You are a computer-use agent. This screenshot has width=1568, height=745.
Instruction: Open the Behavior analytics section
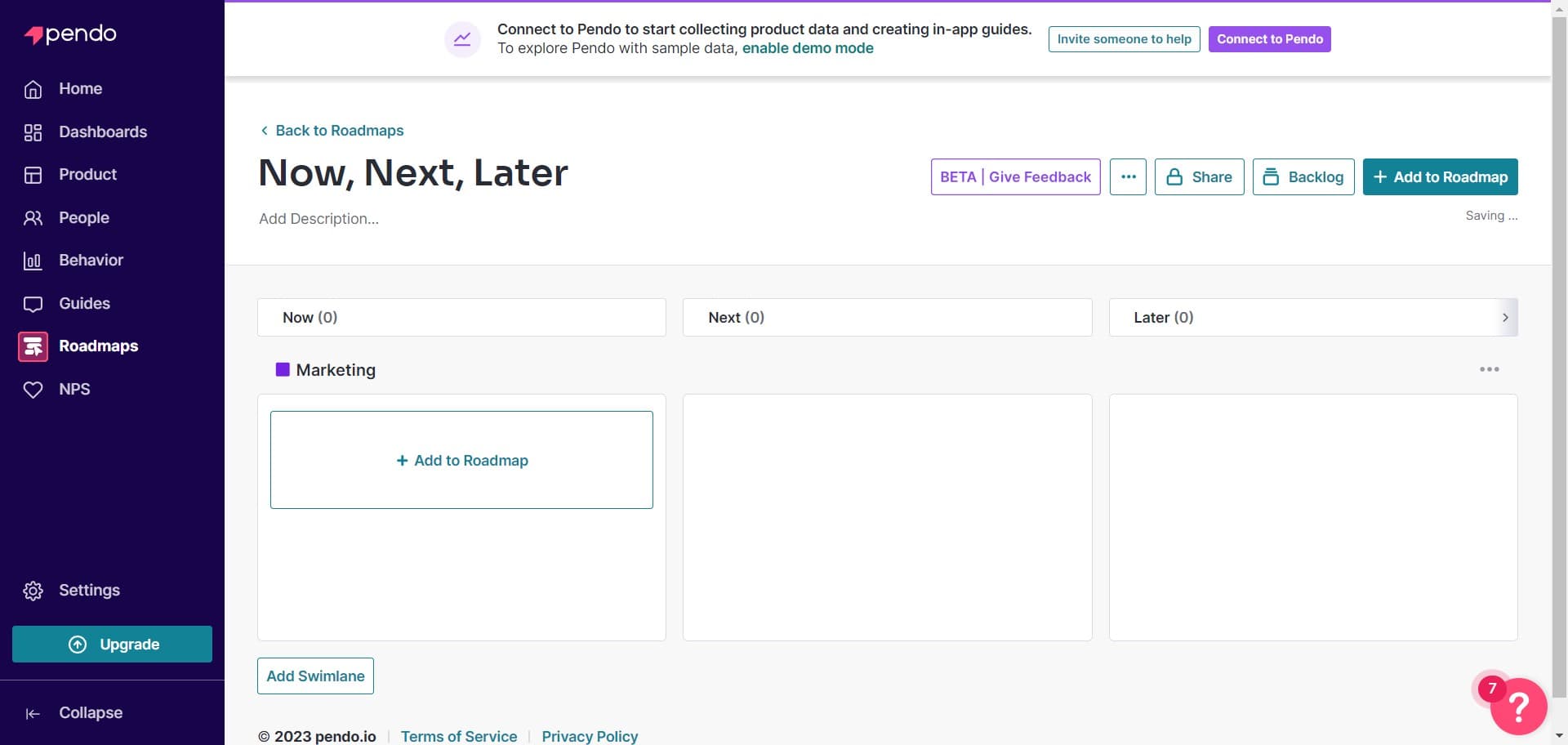[x=91, y=260]
